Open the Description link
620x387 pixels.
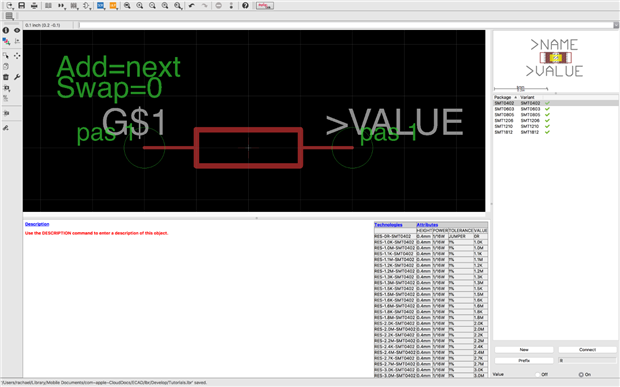pyautogui.click(x=37, y=224)
